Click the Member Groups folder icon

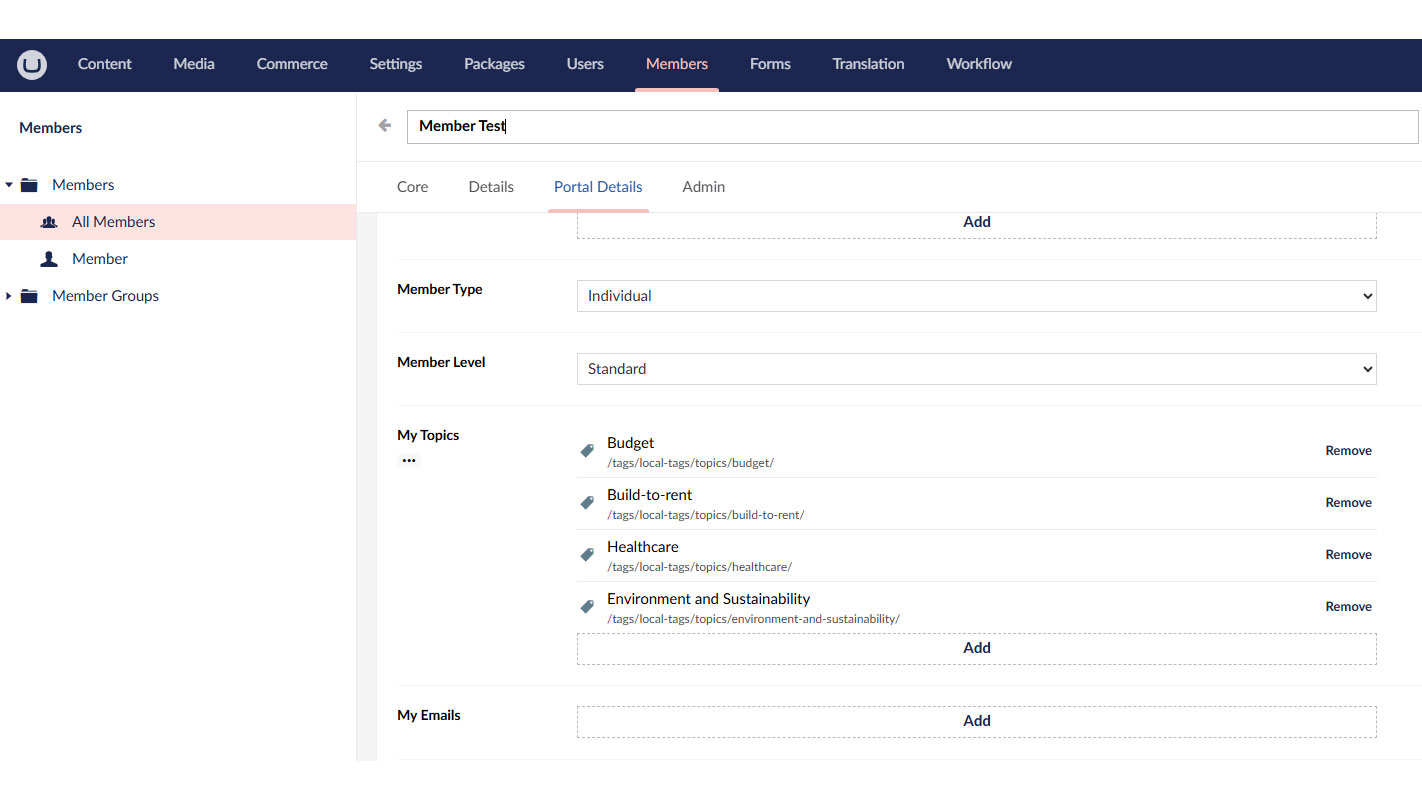[28, 295]
